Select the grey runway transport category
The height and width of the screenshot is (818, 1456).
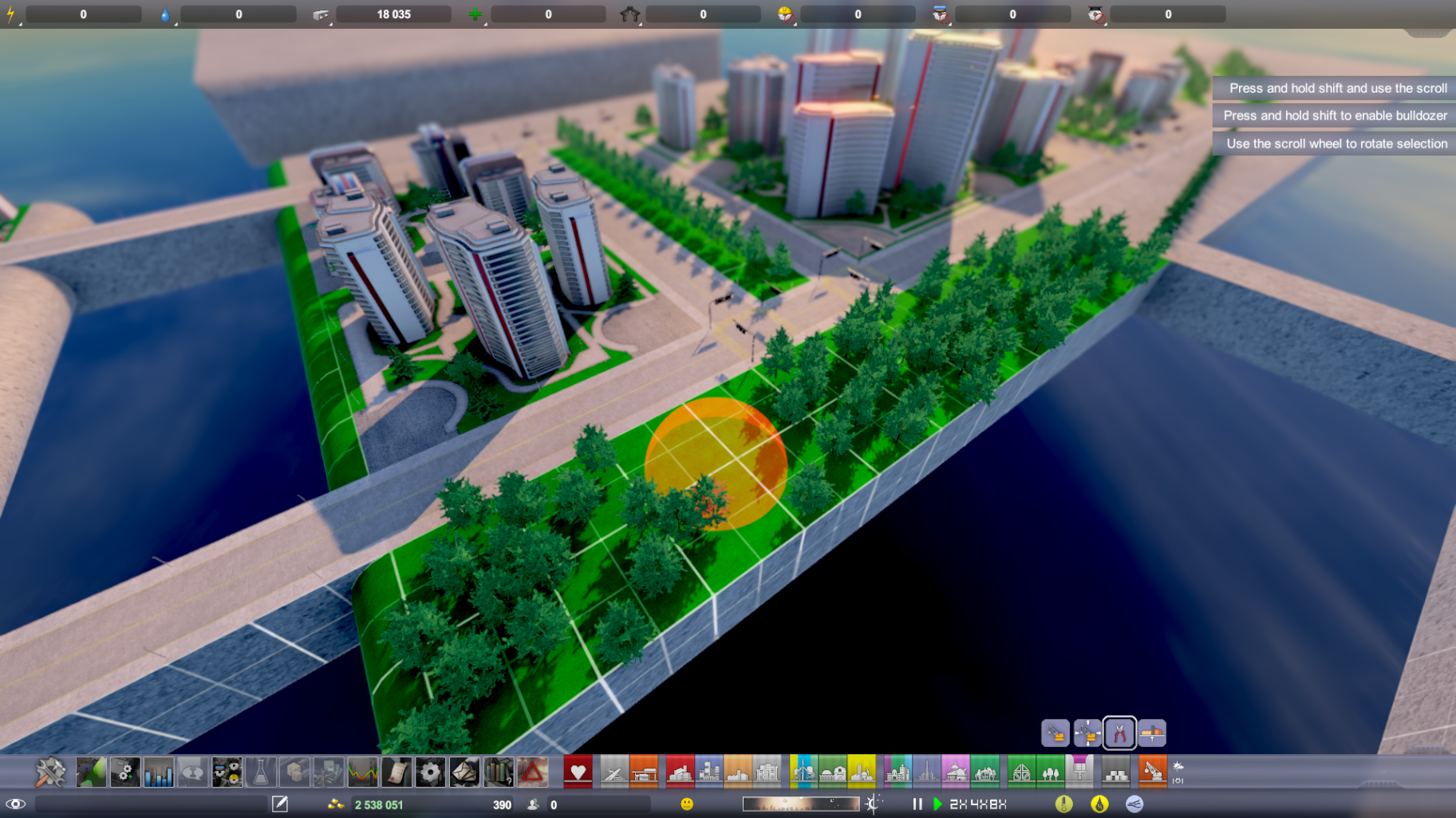614,772
